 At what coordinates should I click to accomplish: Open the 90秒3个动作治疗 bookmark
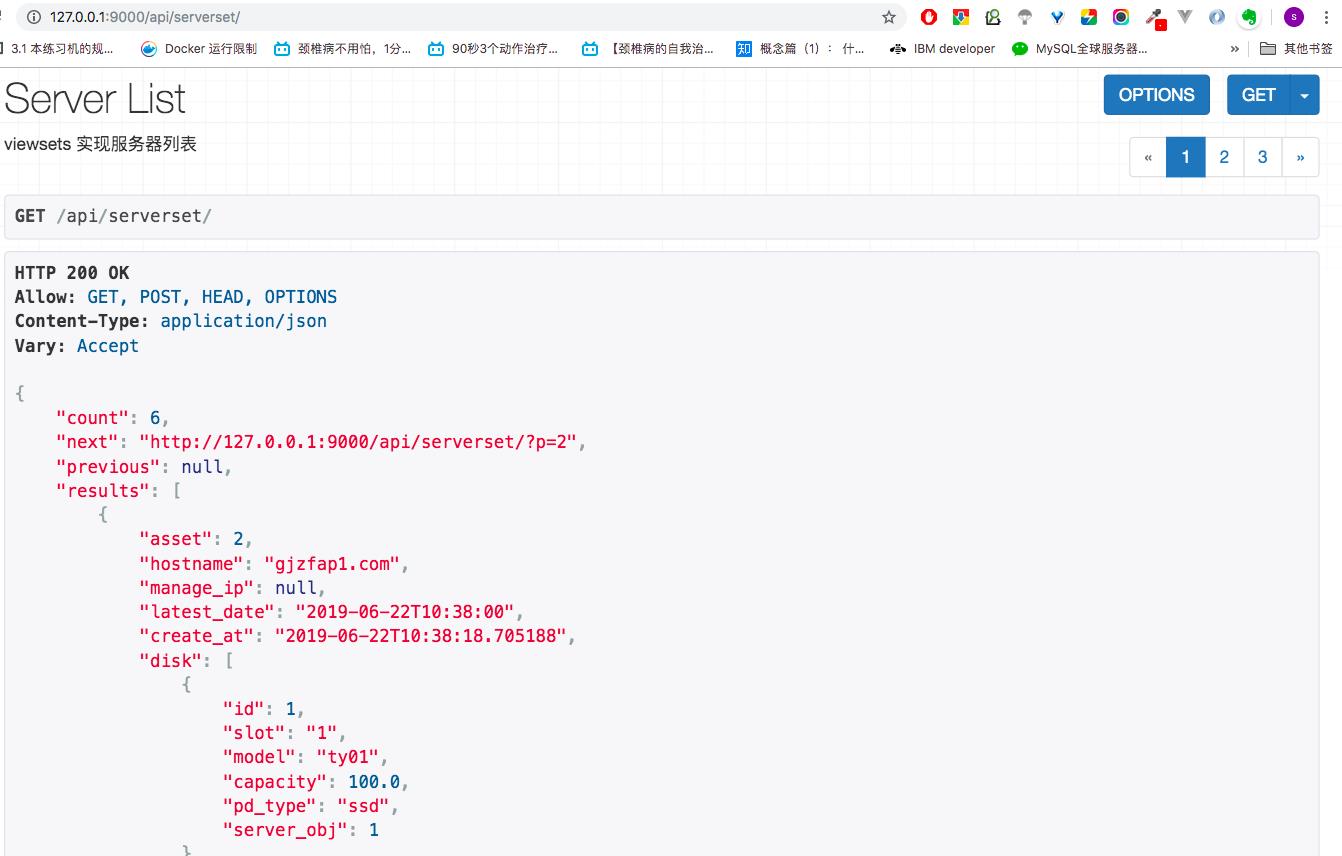pyautogui.click(x=493, y=48)
